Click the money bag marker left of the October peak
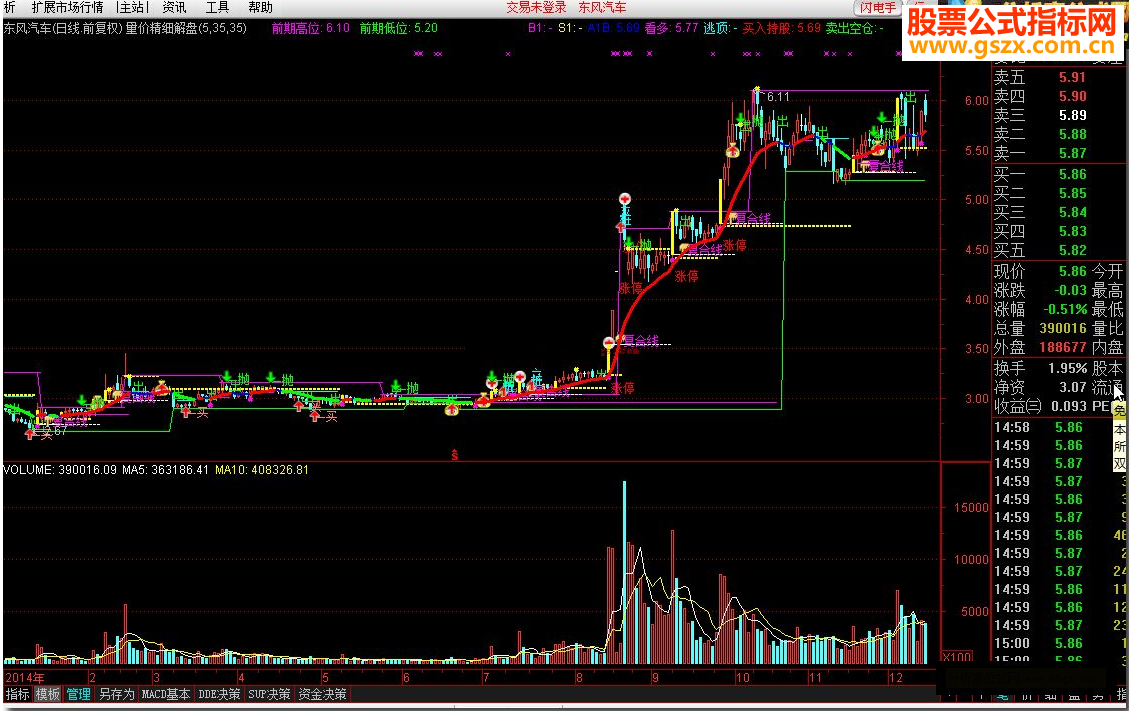 tap(732, 151)
